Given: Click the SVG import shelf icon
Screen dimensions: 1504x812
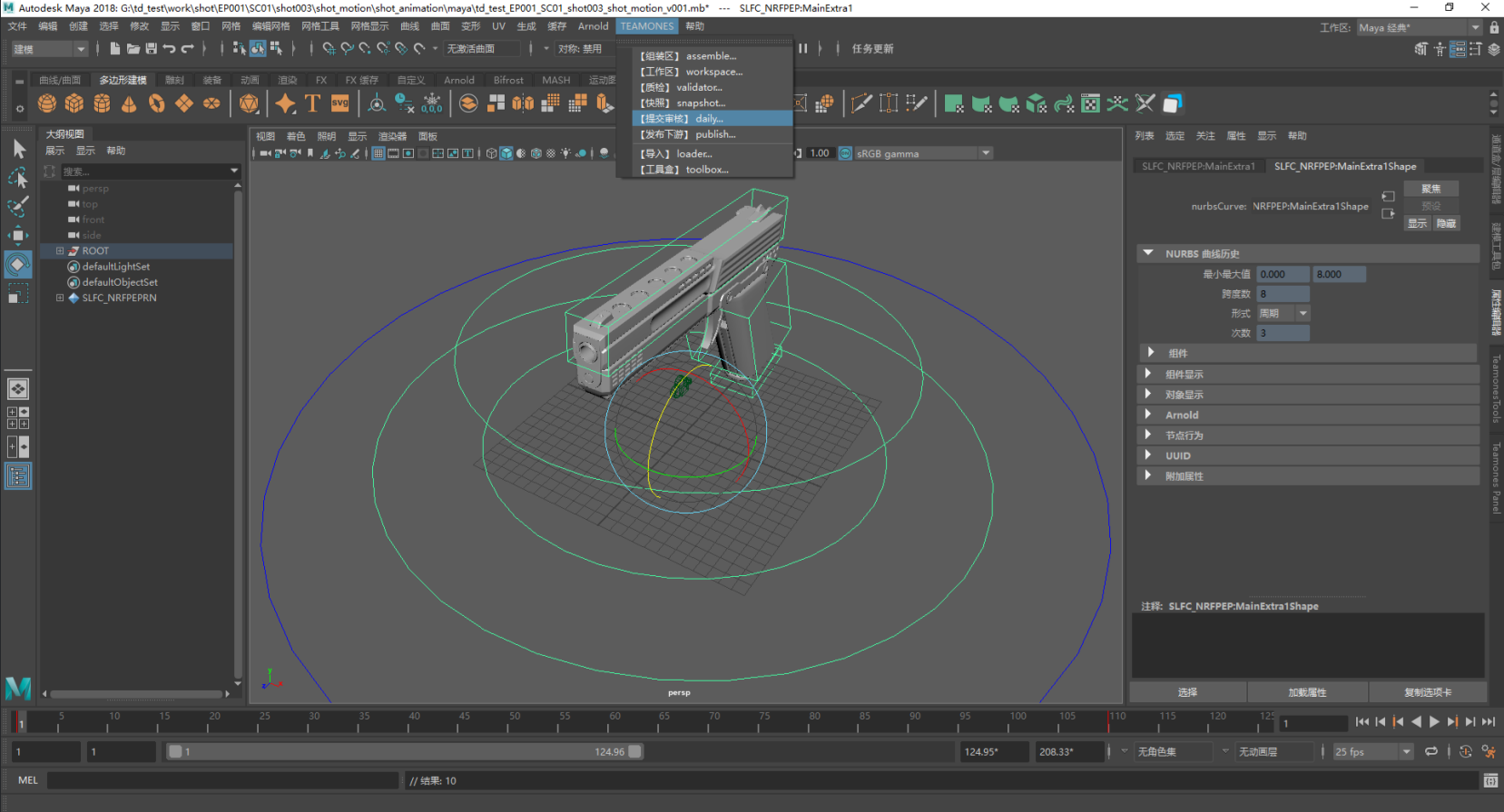Looking at the screenshot, I should (x=340, y=104).
